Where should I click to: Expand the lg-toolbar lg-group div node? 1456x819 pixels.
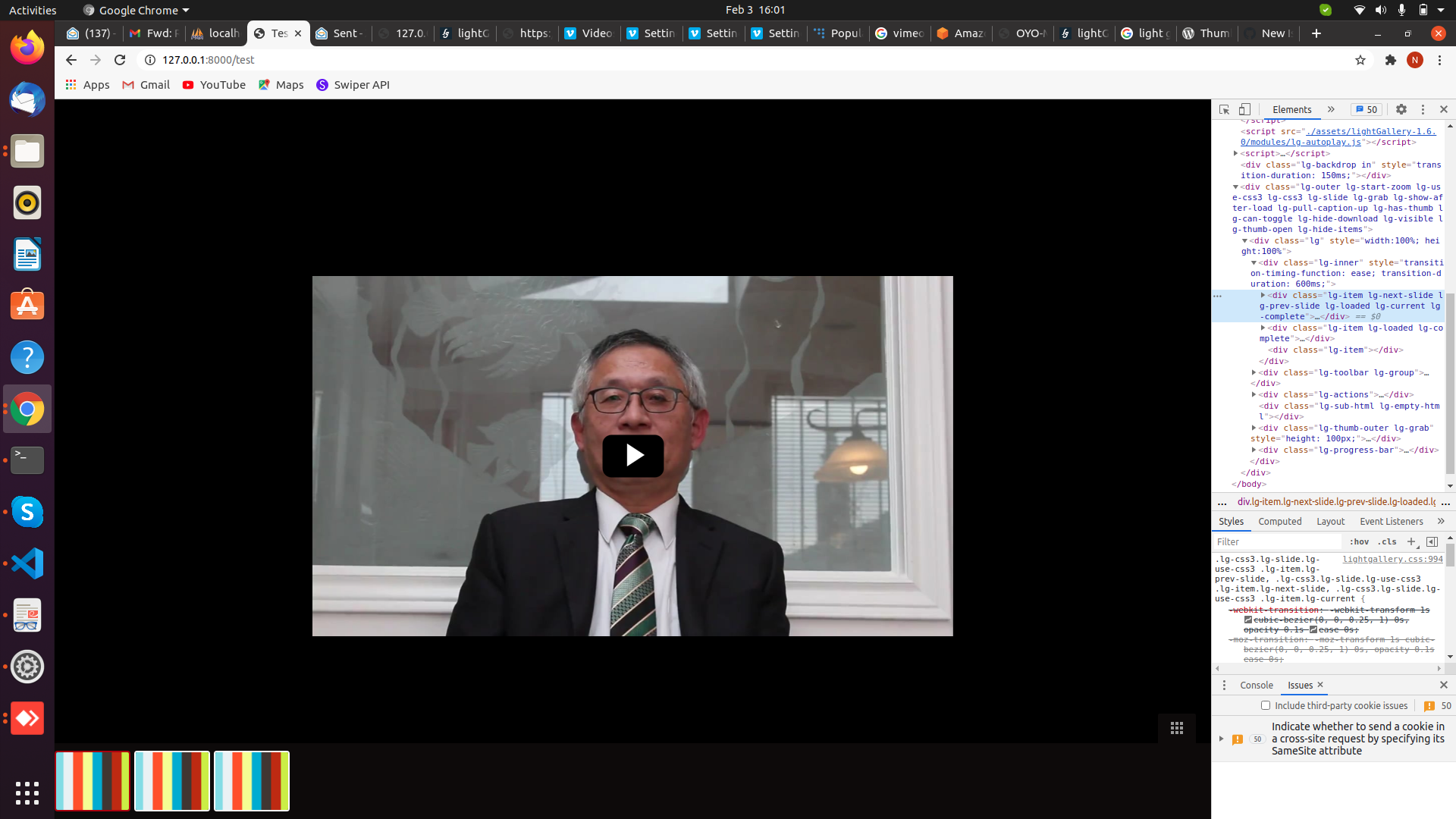click(1254, 372)
